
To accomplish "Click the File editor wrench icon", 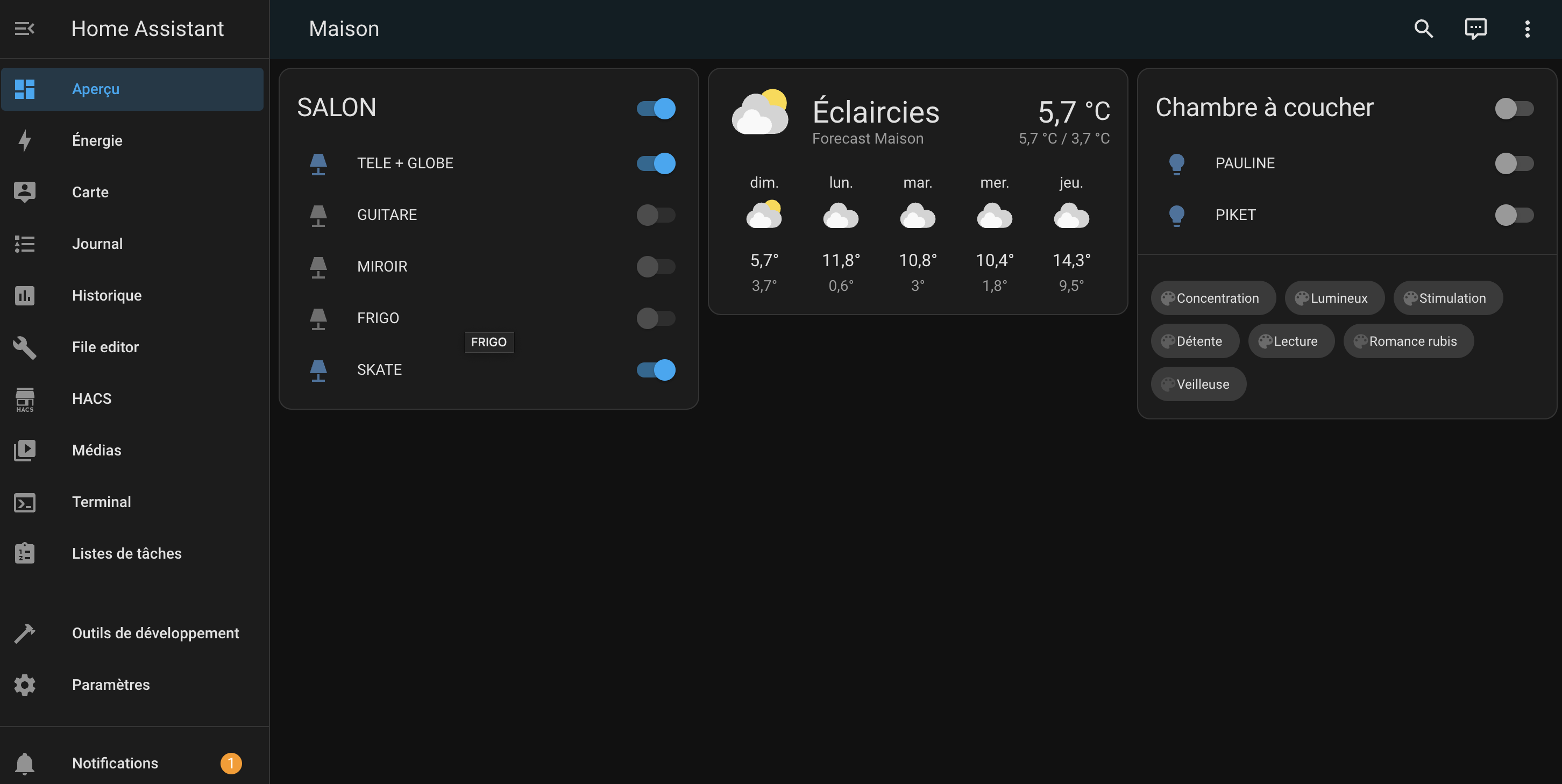I will click(x=24, y=347).
